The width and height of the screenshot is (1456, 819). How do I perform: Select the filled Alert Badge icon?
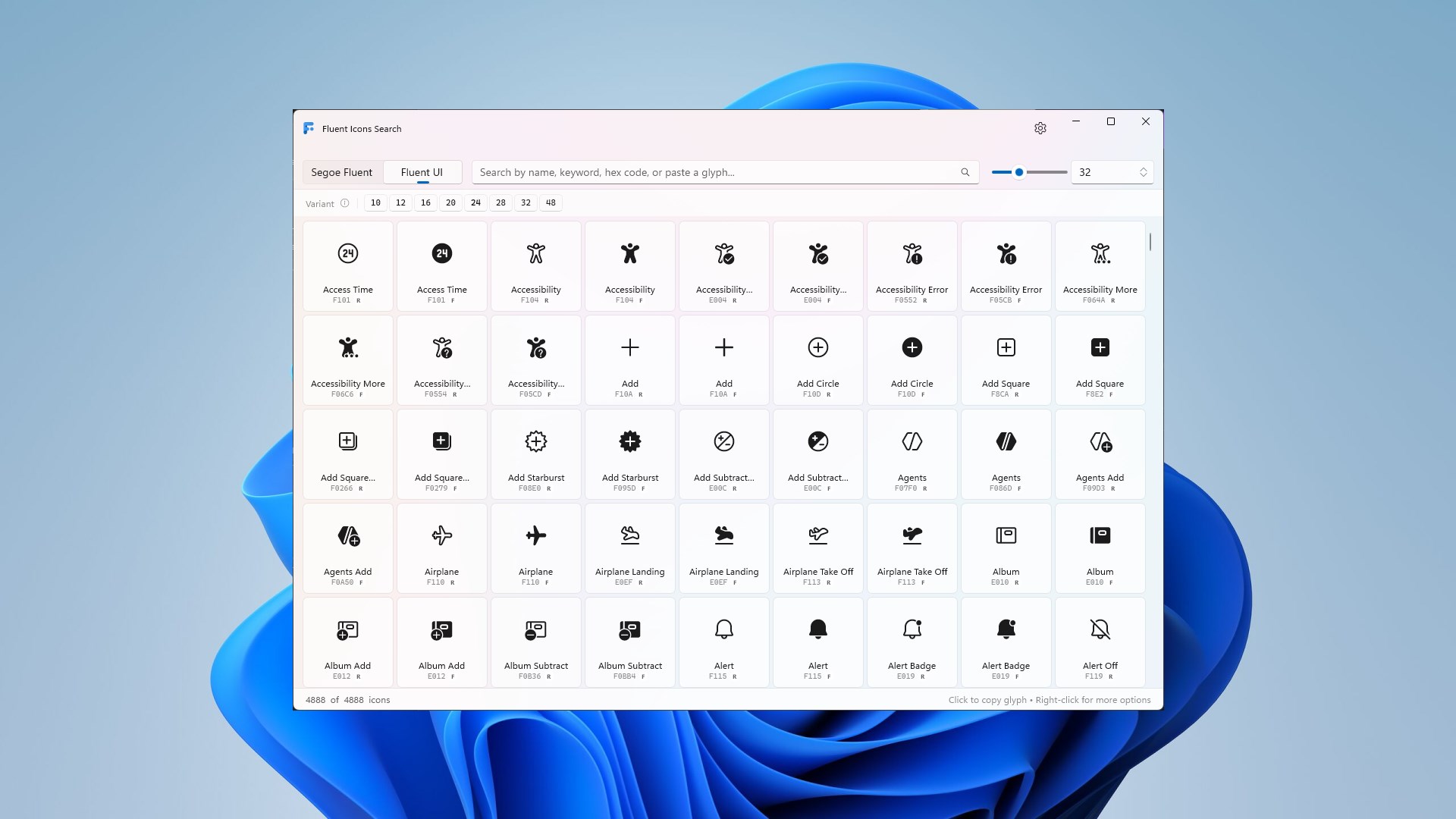click(x=1006, y=642)
